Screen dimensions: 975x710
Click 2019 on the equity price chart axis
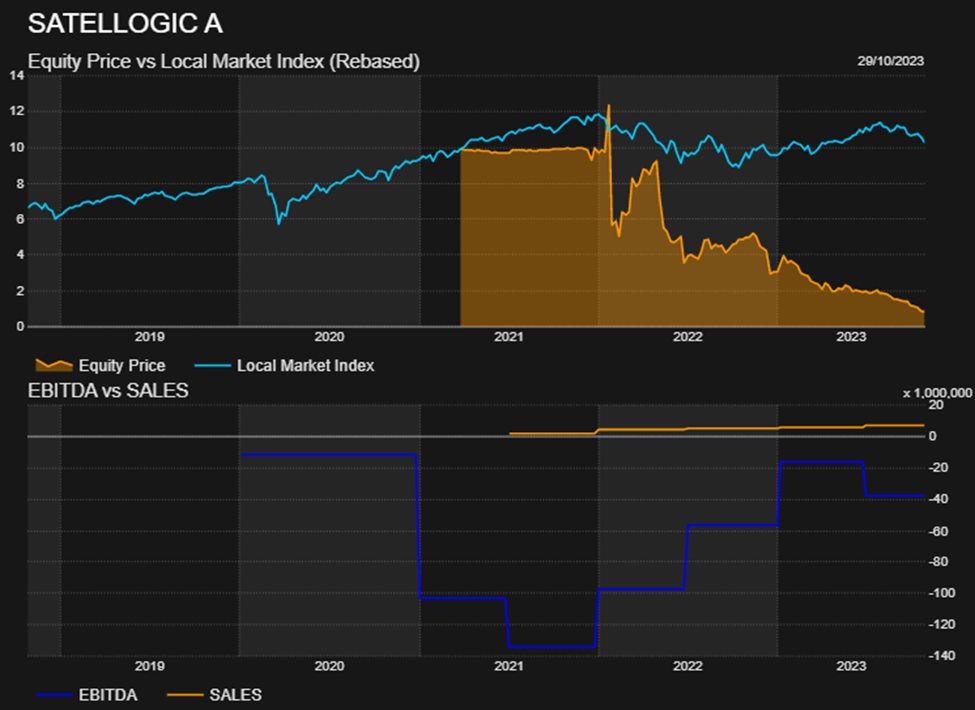150,337
